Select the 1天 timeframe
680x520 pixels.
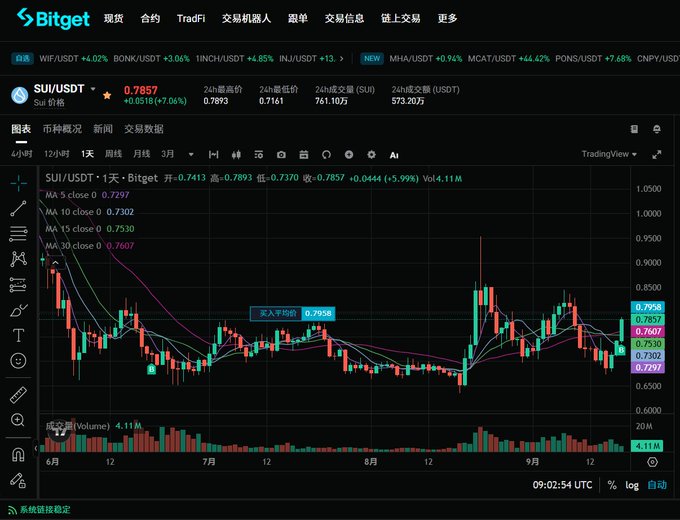click(87, 154)
